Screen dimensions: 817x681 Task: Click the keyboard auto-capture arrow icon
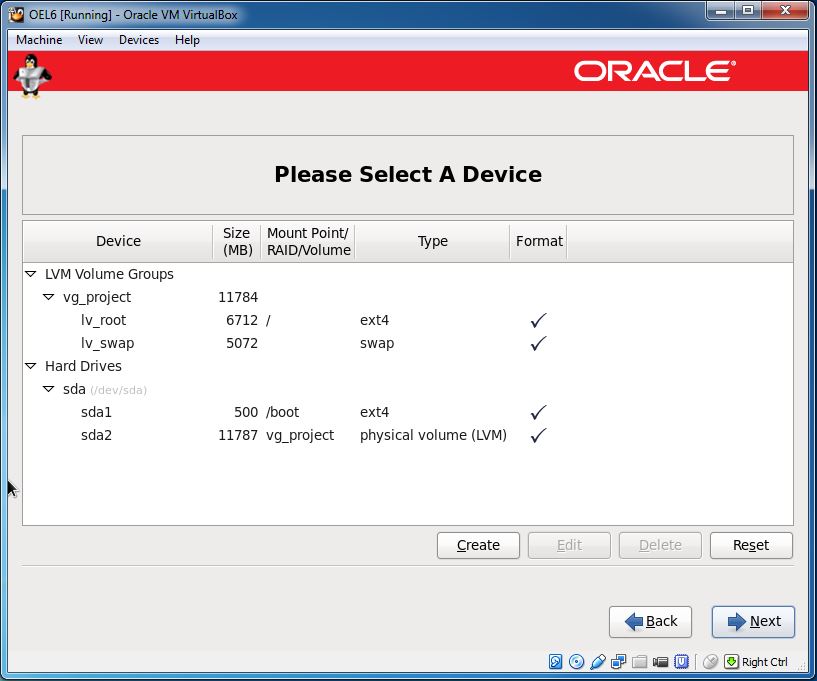point(733,661)
